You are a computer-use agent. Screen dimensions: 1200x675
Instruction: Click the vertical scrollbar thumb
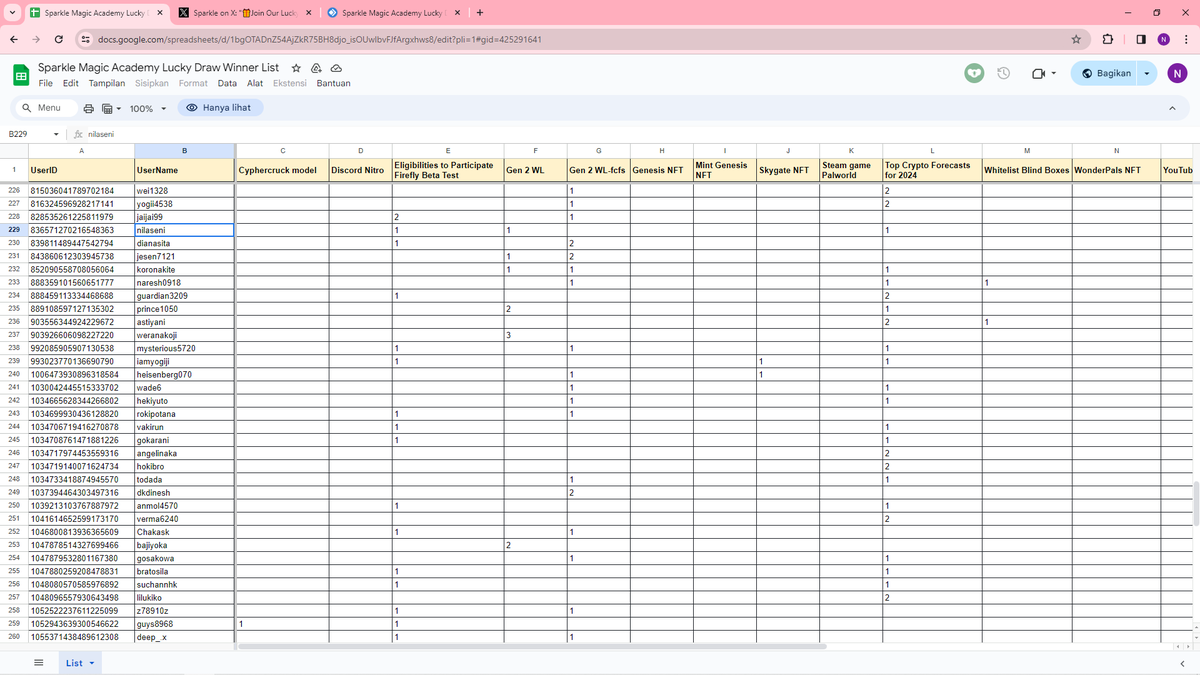[1194, 503]
